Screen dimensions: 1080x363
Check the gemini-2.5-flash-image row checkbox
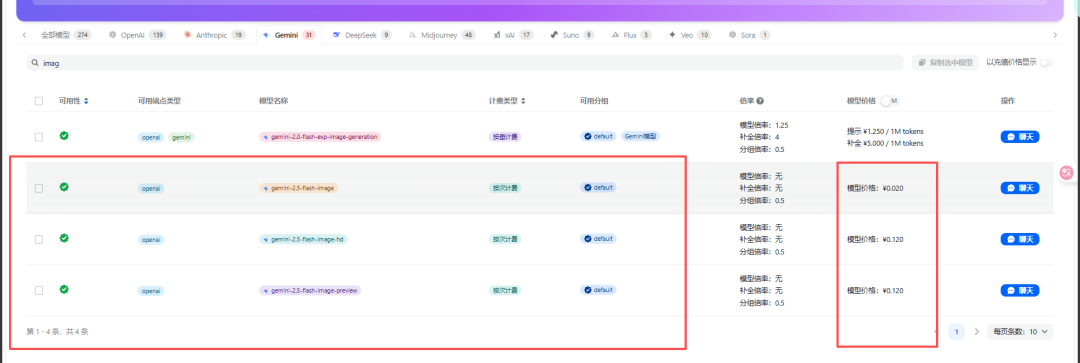tap(39, 188)
